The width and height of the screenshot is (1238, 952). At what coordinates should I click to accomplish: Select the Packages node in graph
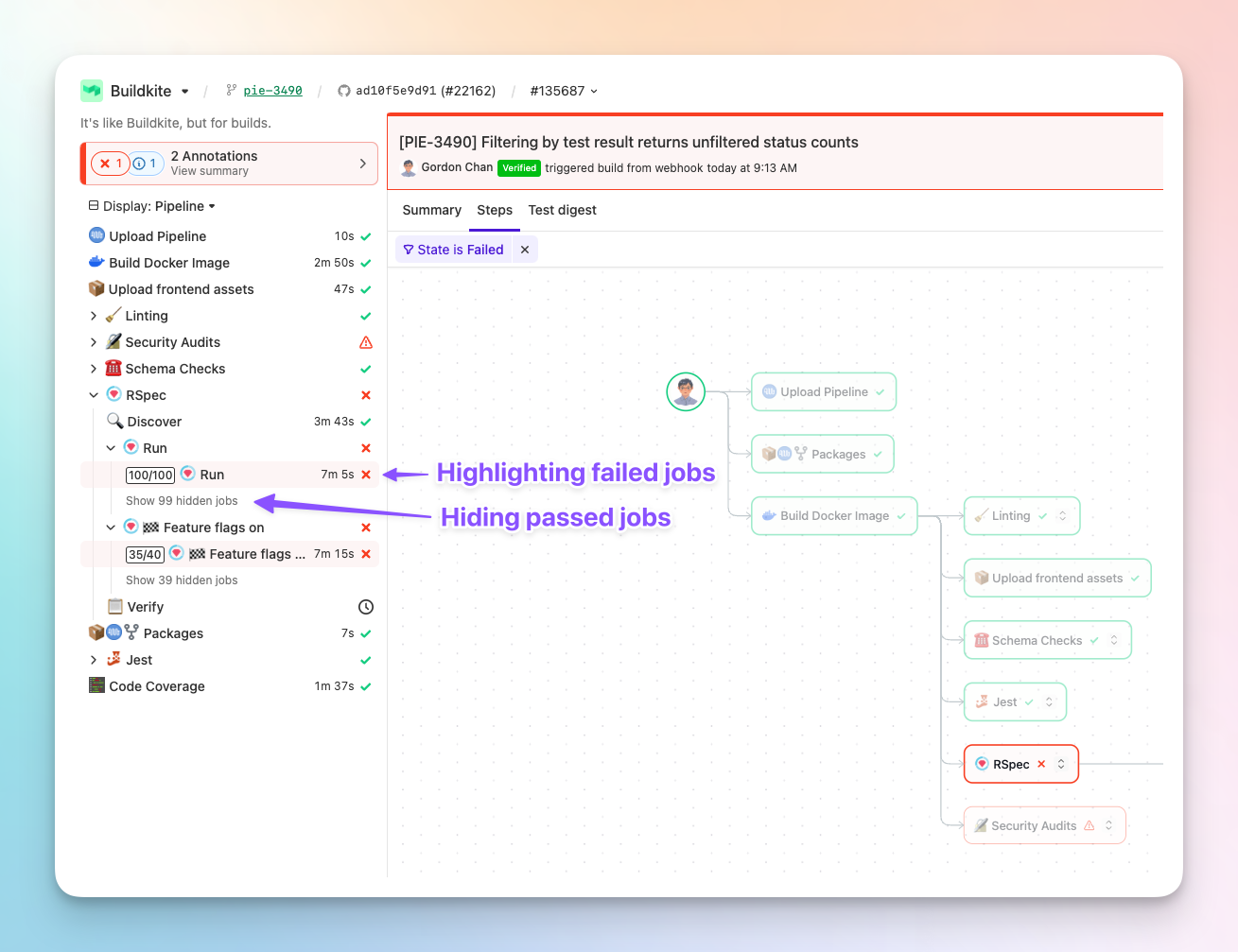point(823,454)
